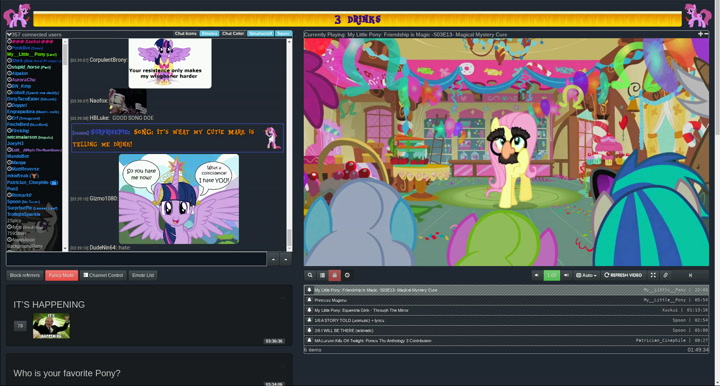Click the green 1.00 volume indicator
The width and height of the screenshot is (720, 386).
(551, 275)
